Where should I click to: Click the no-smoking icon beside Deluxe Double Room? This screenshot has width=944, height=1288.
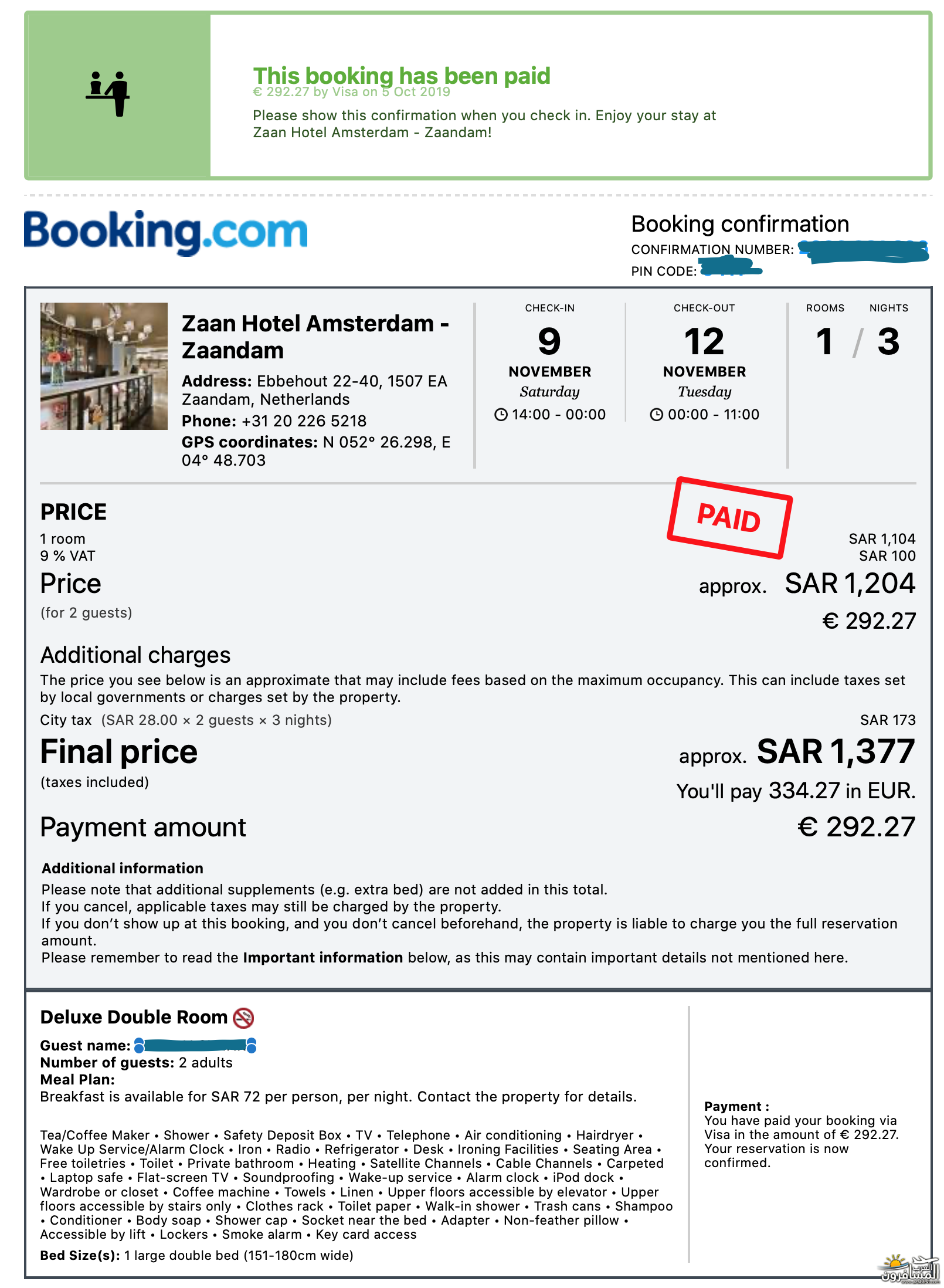(243, 1018)
